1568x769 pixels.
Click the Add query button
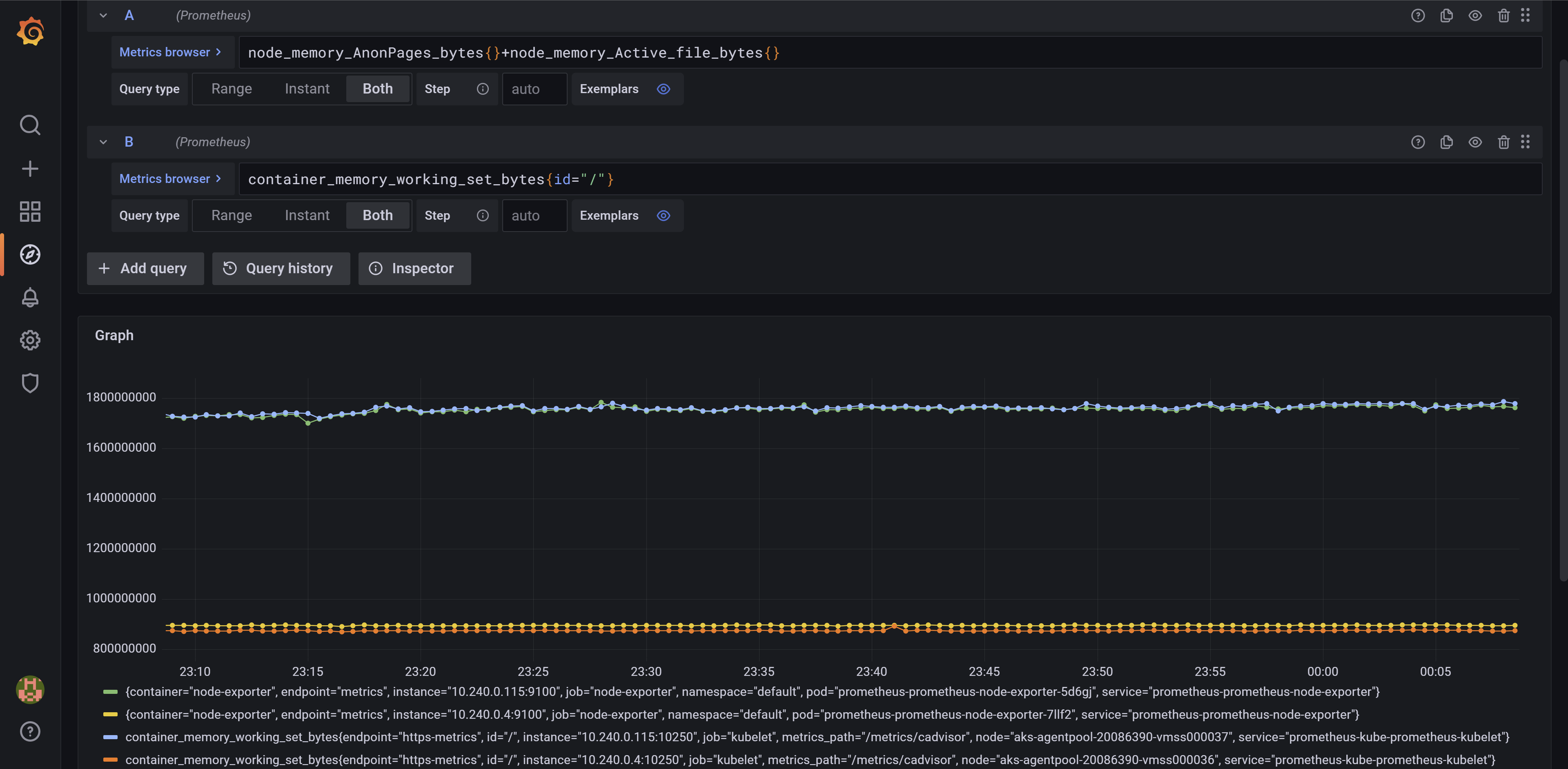pyautogui.click(x=145, y=268)
